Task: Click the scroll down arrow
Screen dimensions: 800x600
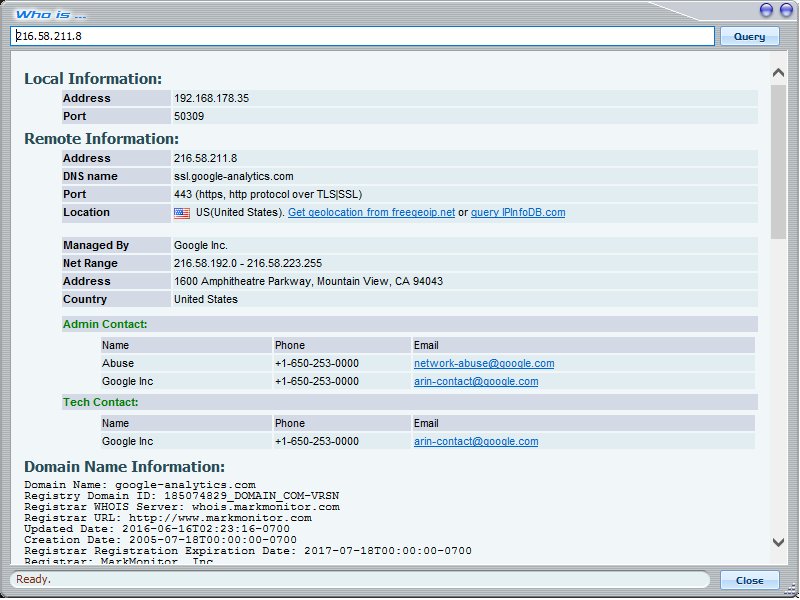Action: click(779, 541)
